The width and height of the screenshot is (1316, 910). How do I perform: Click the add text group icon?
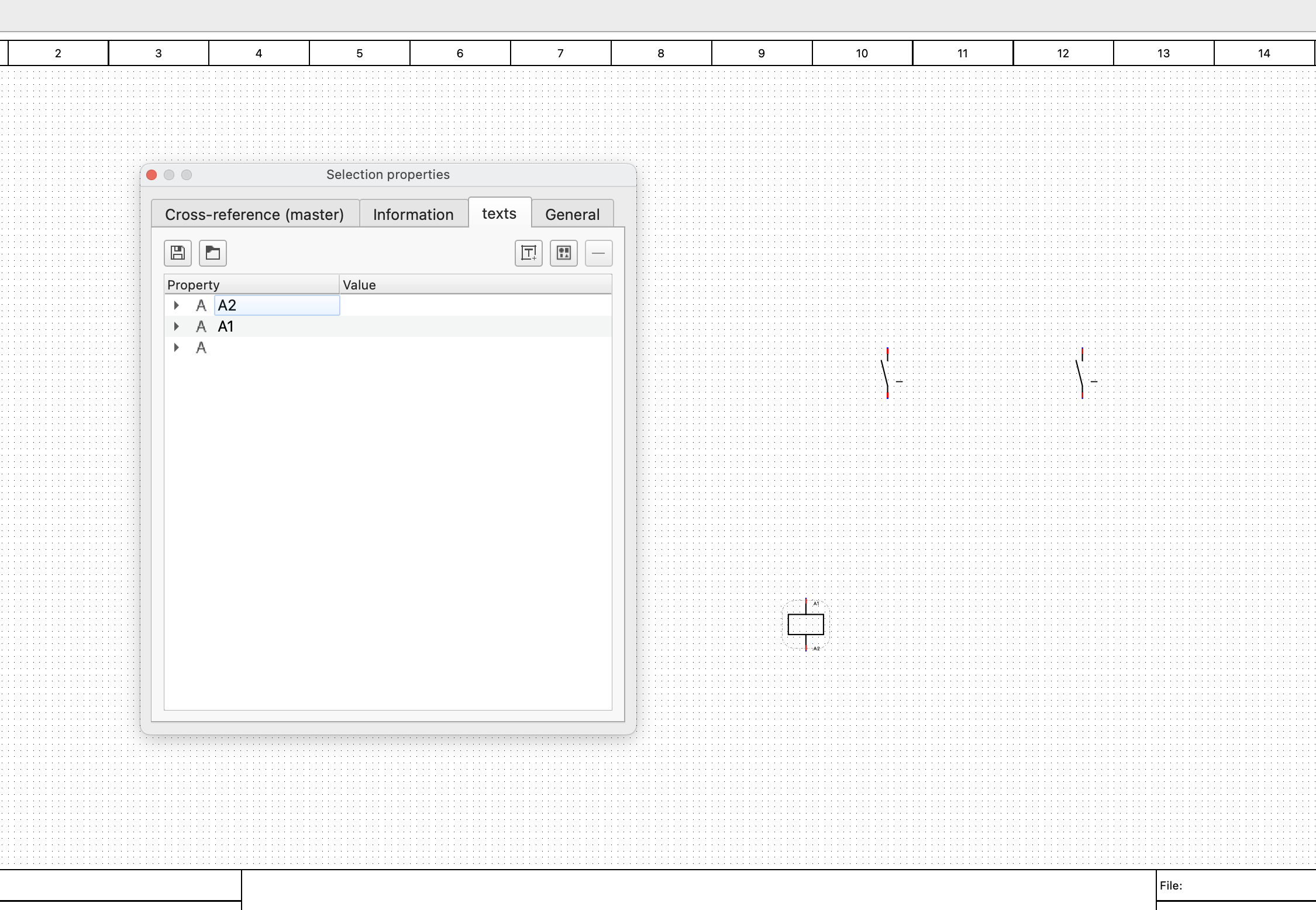[564, 253]
